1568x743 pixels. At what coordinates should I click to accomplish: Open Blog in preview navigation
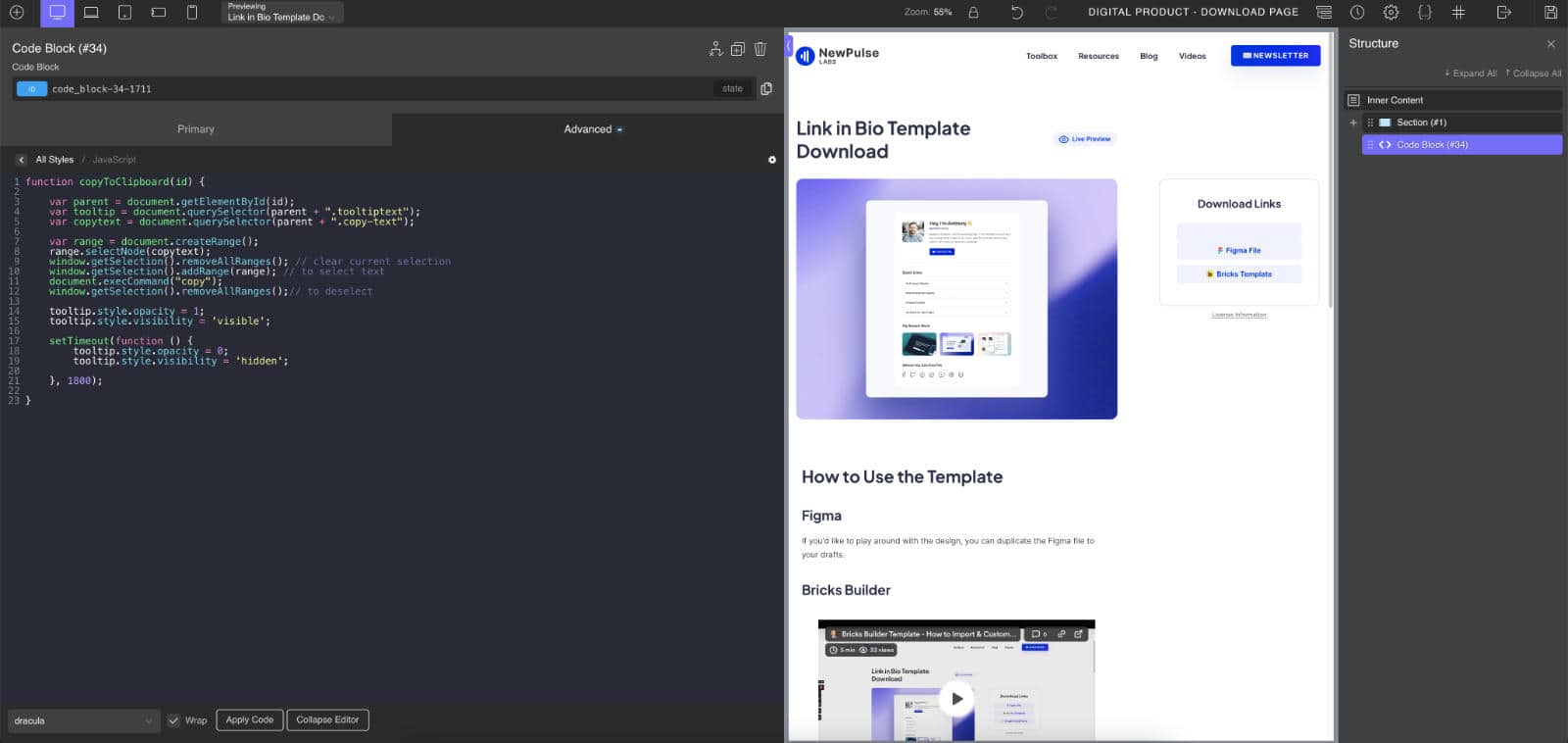[1149, 56]
